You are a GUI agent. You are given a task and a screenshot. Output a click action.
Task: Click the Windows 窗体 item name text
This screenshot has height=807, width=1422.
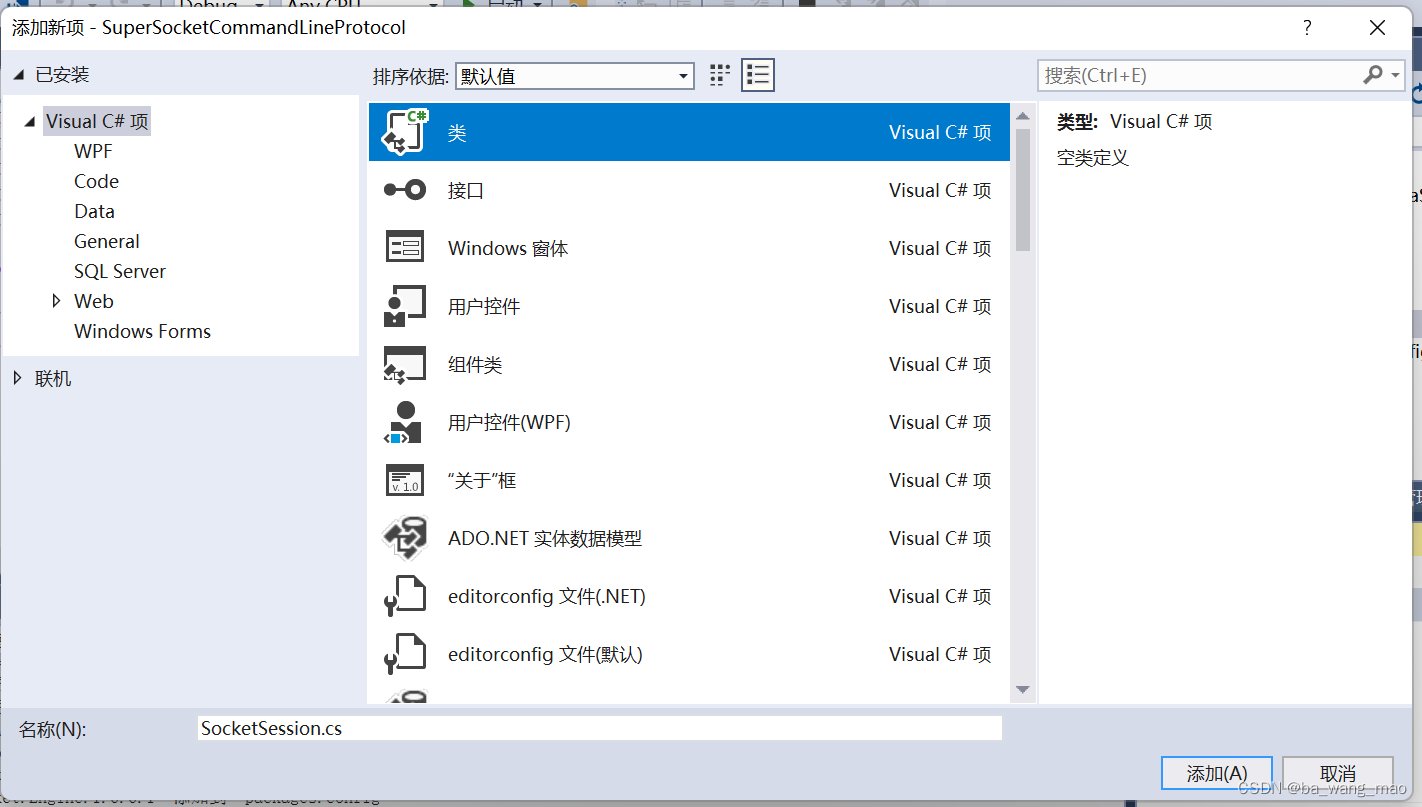(x=508, y=248)
